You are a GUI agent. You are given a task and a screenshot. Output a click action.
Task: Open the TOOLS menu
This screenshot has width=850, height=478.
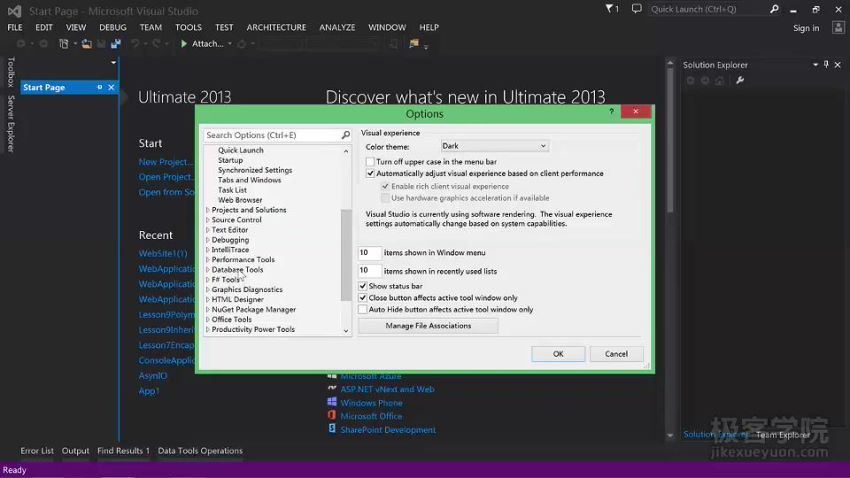tap(188, 27)
